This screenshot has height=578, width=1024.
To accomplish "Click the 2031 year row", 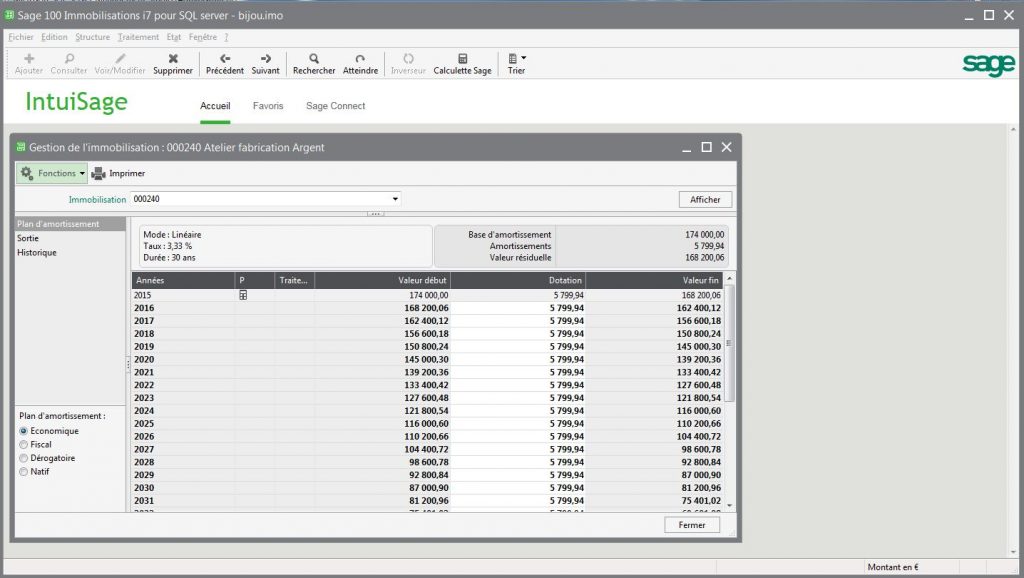I will (x=427, y=501).
